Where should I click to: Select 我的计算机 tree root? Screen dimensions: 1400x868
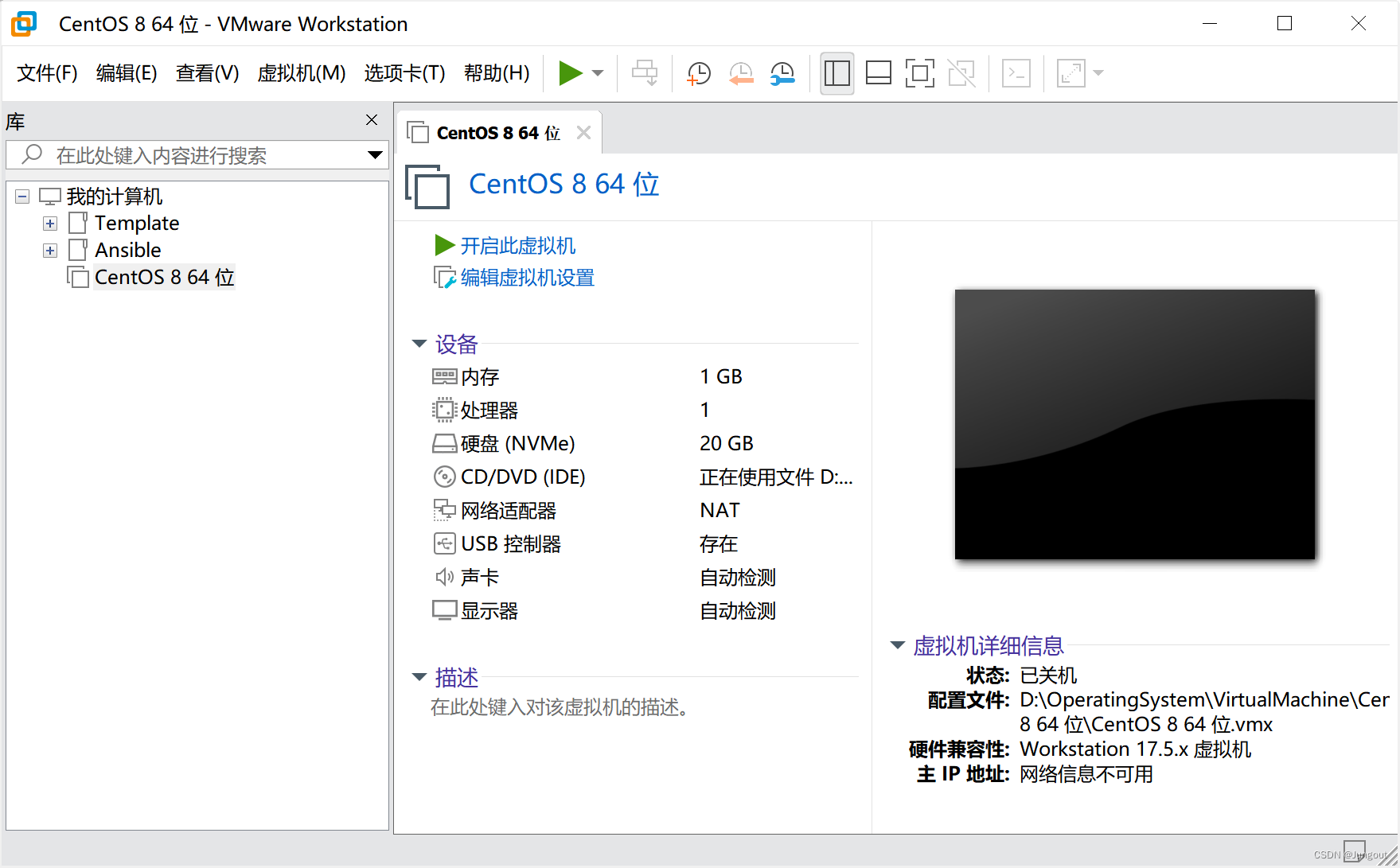pos(115,197)
